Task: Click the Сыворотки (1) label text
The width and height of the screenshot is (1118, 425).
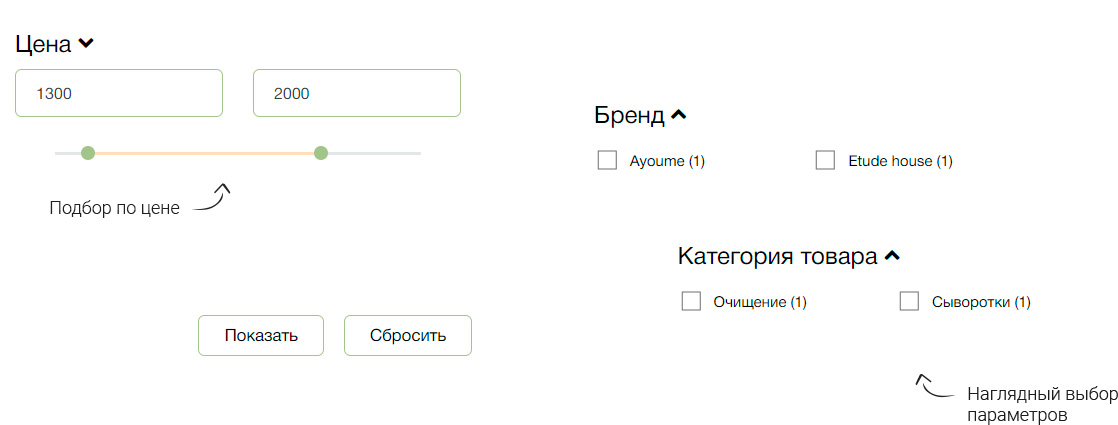Action: [980, 302]
